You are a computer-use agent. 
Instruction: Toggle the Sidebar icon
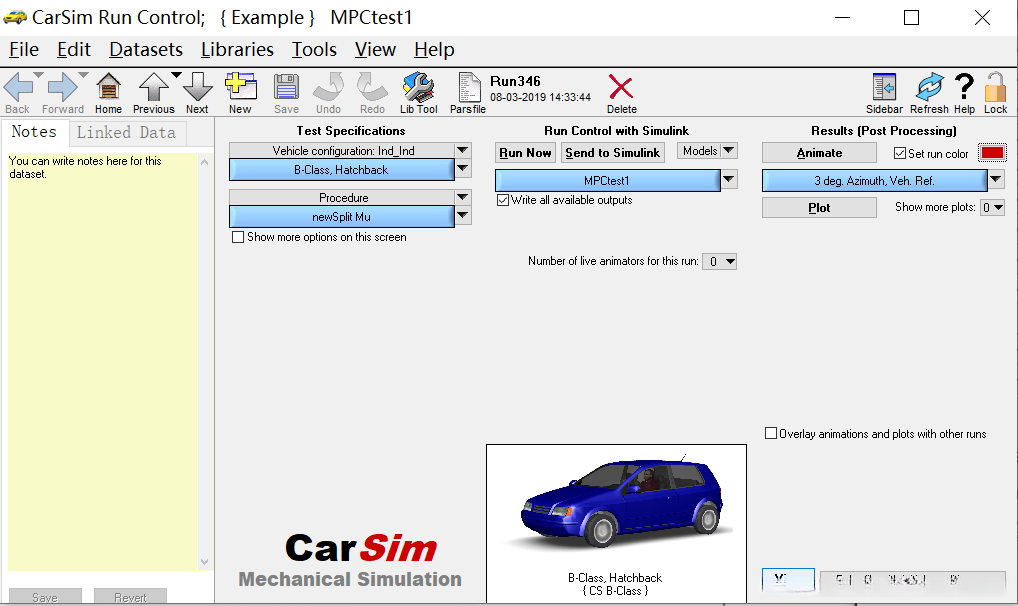click(x=884, y=88)
